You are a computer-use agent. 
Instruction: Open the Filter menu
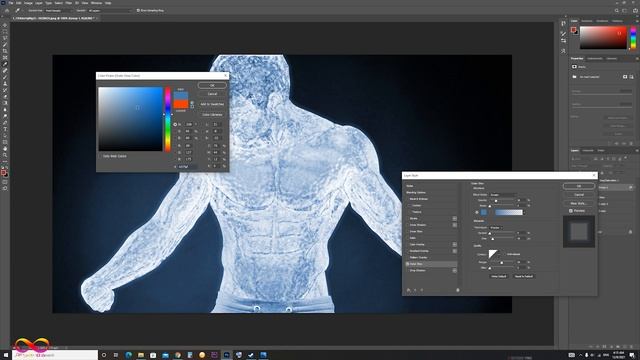[x=69, y=3]
